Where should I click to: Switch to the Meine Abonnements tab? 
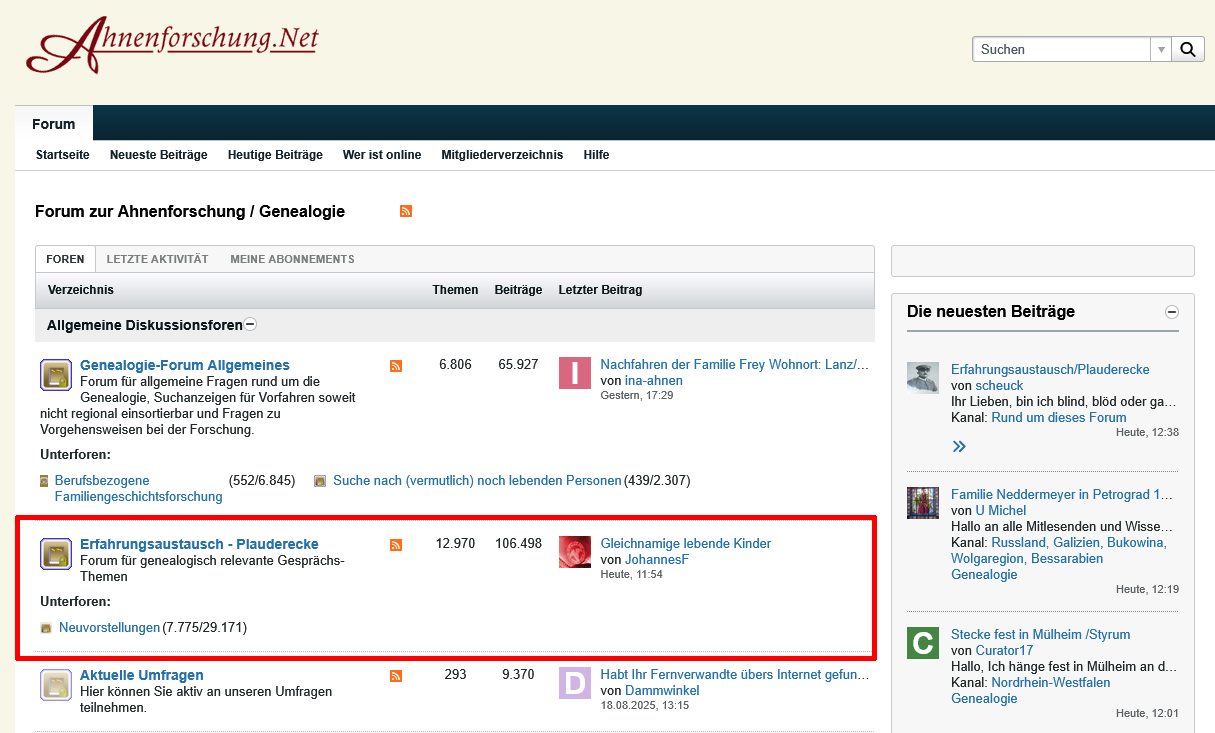pyautogui.click(x=292, y=259)
